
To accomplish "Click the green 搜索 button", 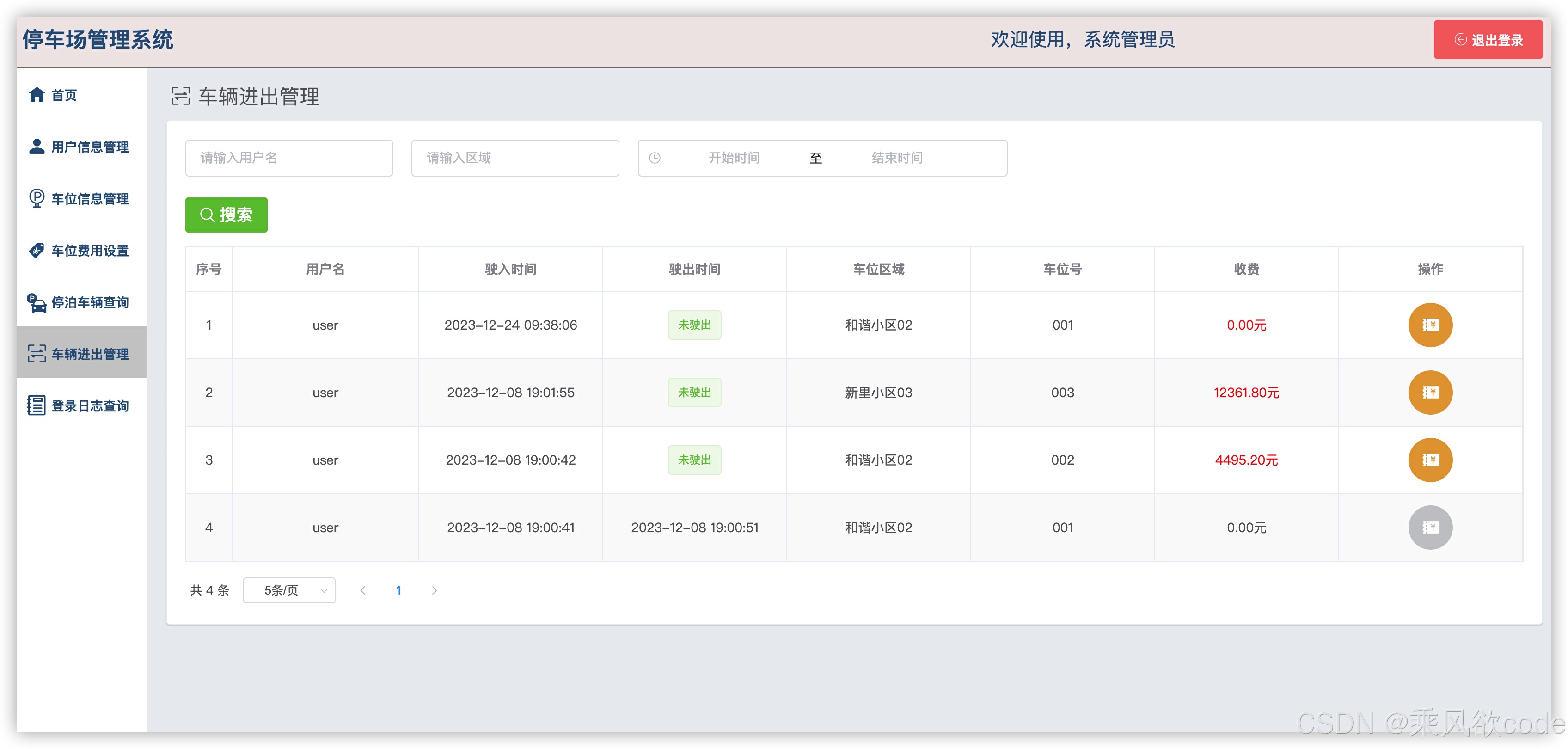I will (x=227, y=215).
